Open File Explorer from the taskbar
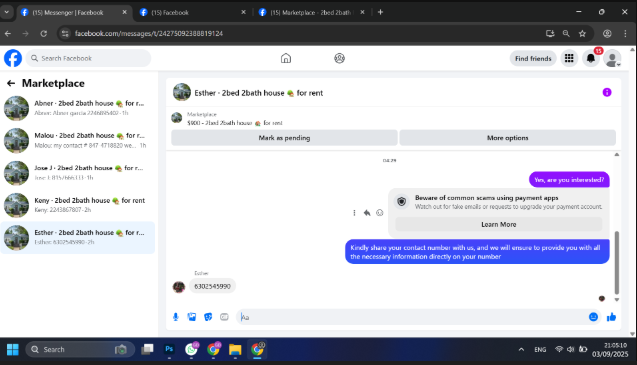Screen dimensions: 637x365 235,350
